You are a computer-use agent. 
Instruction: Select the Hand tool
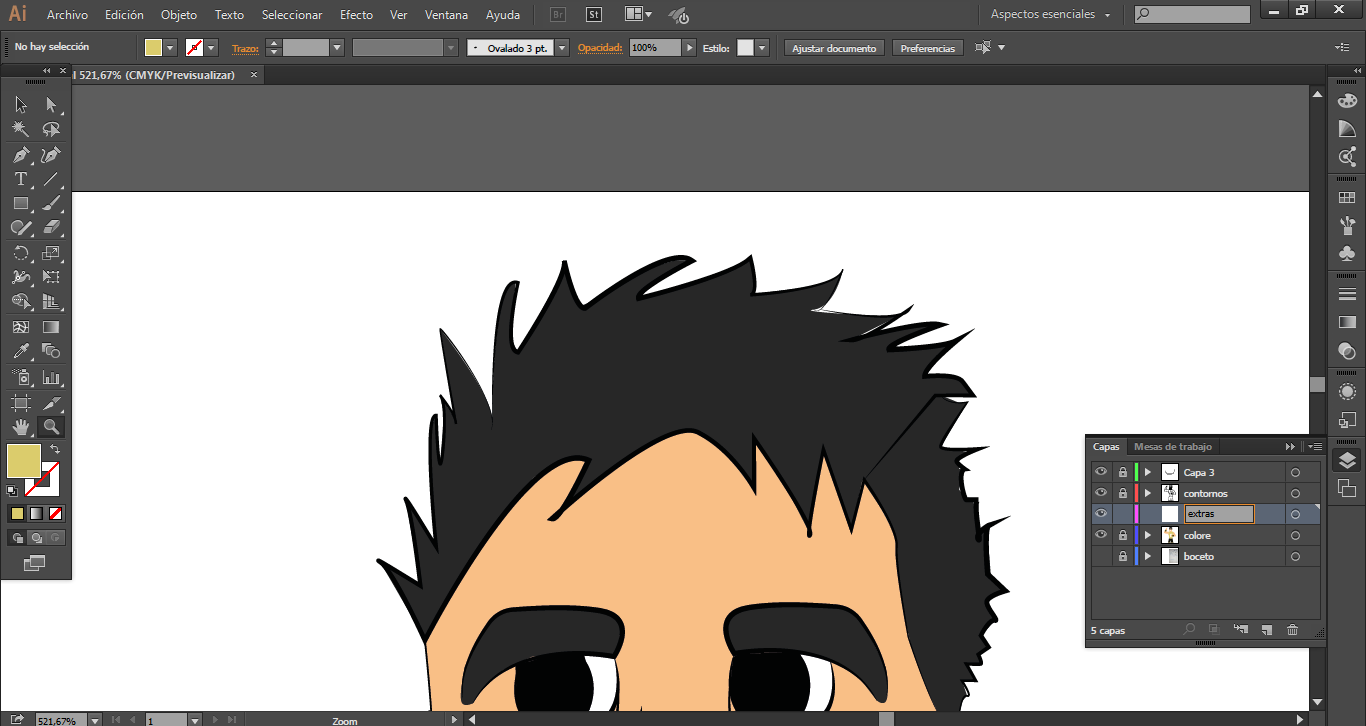click(x=20, y=427)
